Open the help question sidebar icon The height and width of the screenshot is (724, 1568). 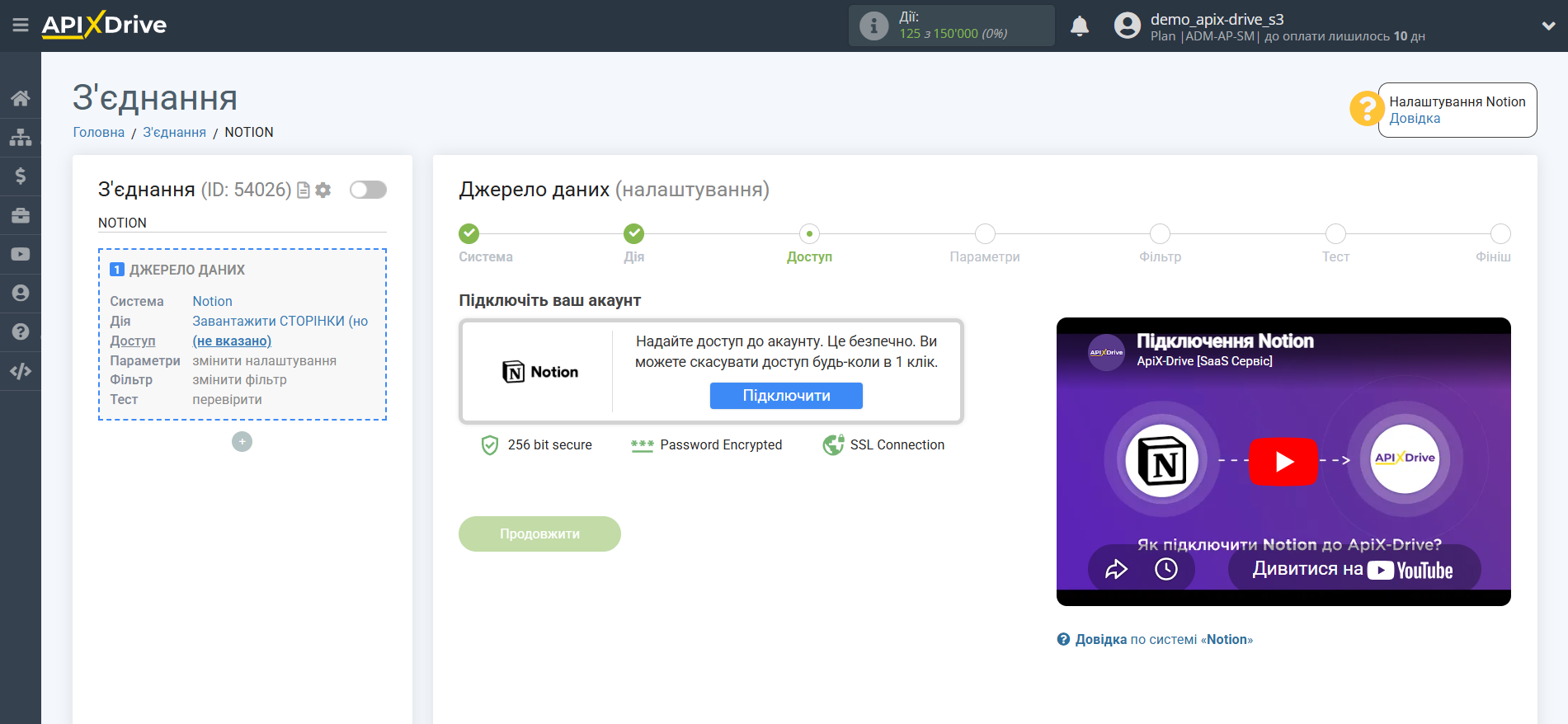coord(21,331)
